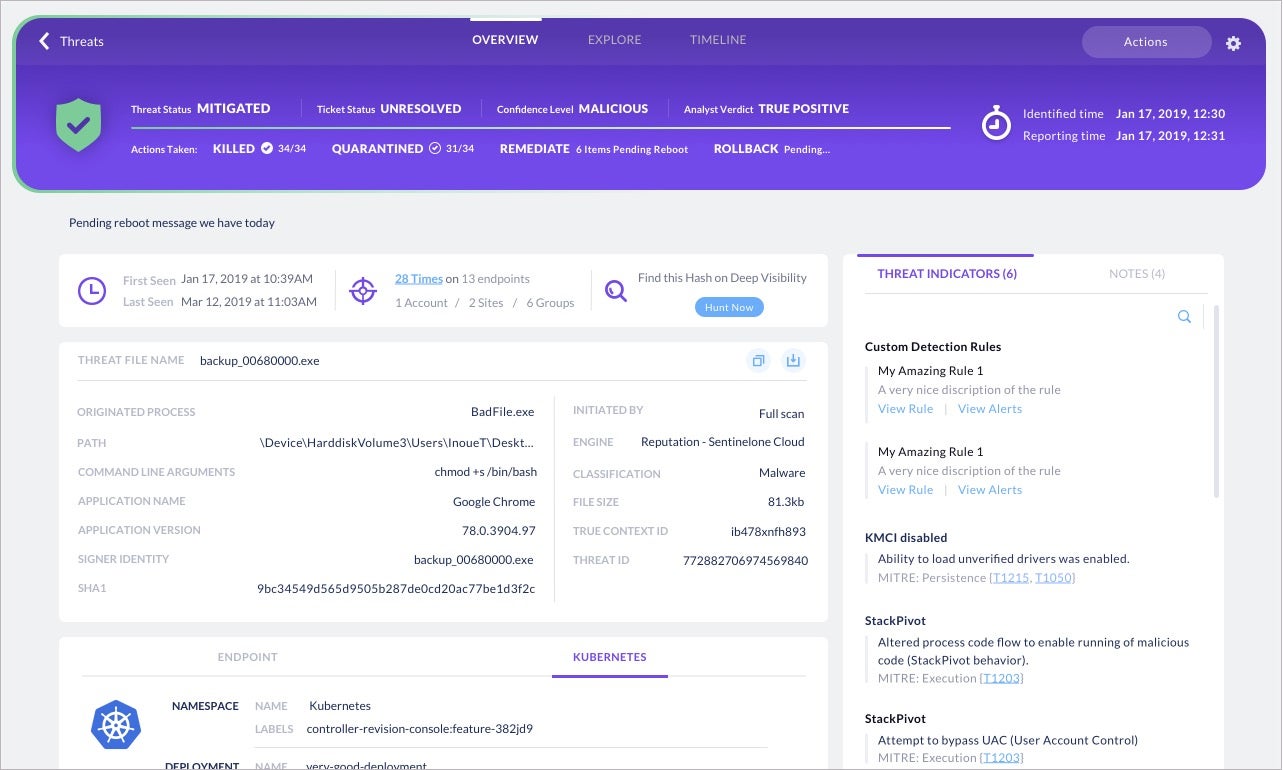Image resolution: width=1283 pixels, height=770 pixels.
Task: Switch to the EXPLORE tab
Action: click(x=614, y=40)
